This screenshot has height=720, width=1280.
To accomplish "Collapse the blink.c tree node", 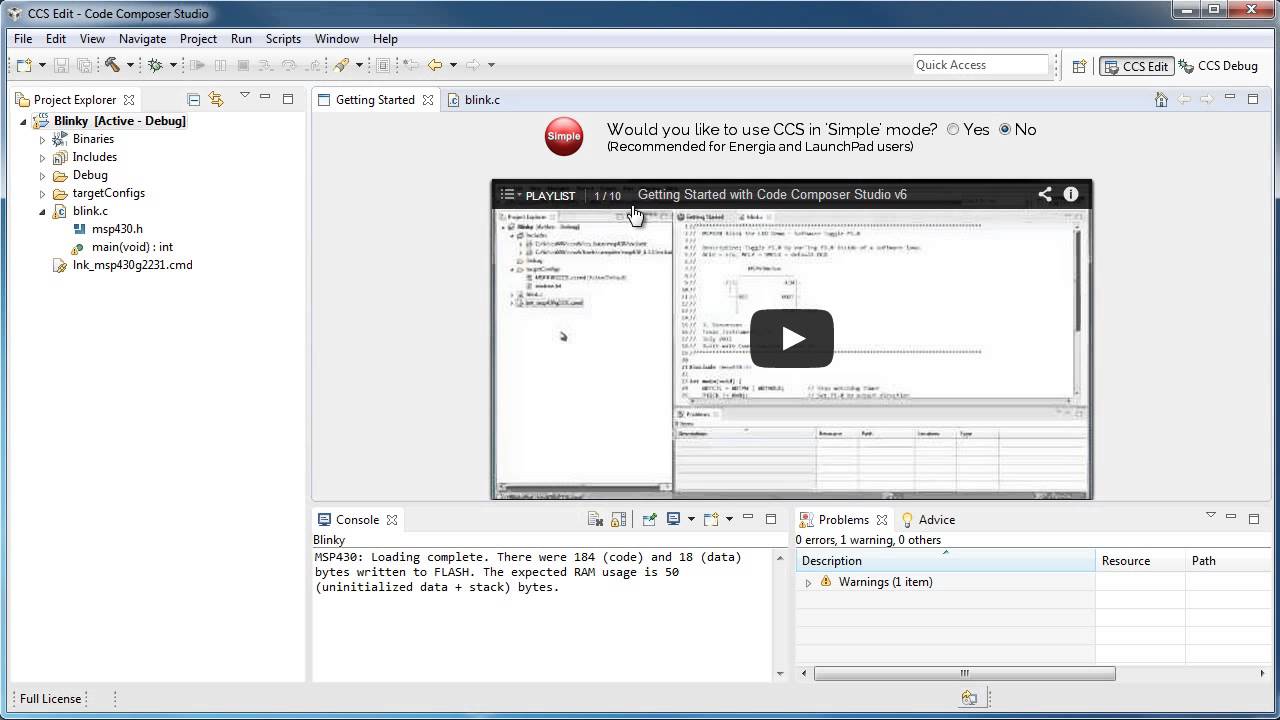I will click(42, 211).
